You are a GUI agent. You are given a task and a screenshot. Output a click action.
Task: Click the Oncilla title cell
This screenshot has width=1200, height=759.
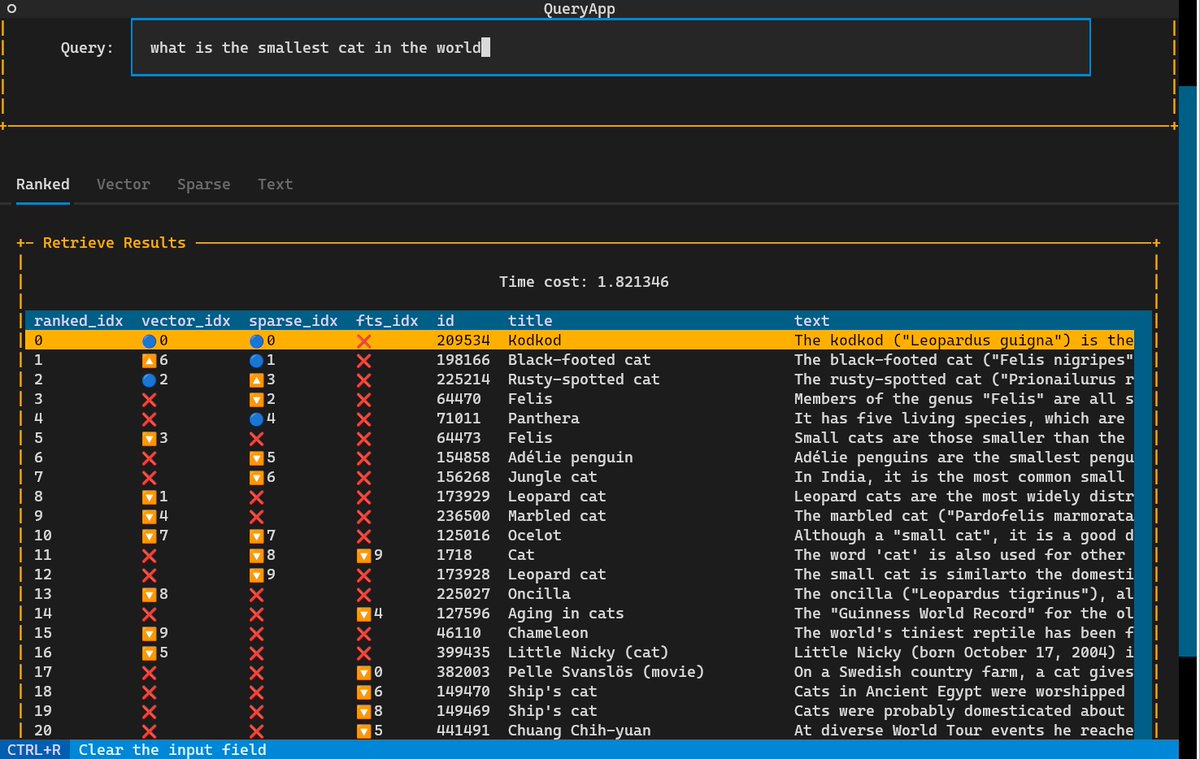click(539, 594)
